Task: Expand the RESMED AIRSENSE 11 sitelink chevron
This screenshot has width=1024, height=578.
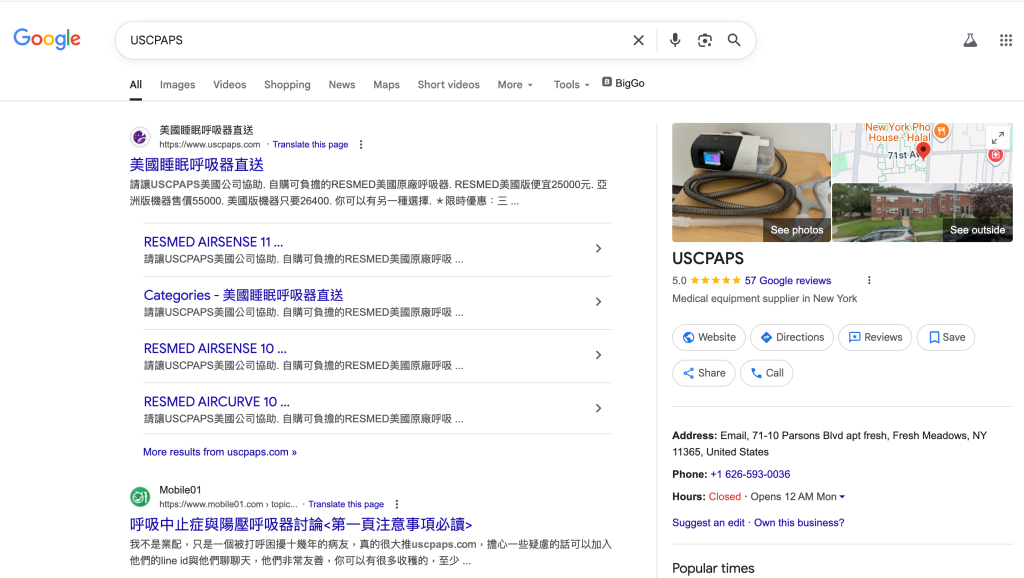Action: click(598, 249)
